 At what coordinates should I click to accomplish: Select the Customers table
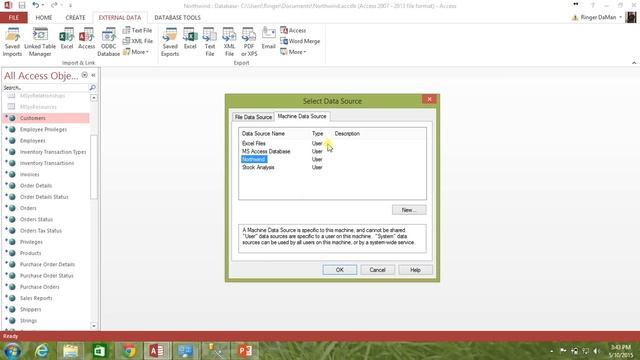(x=46, y=118)
